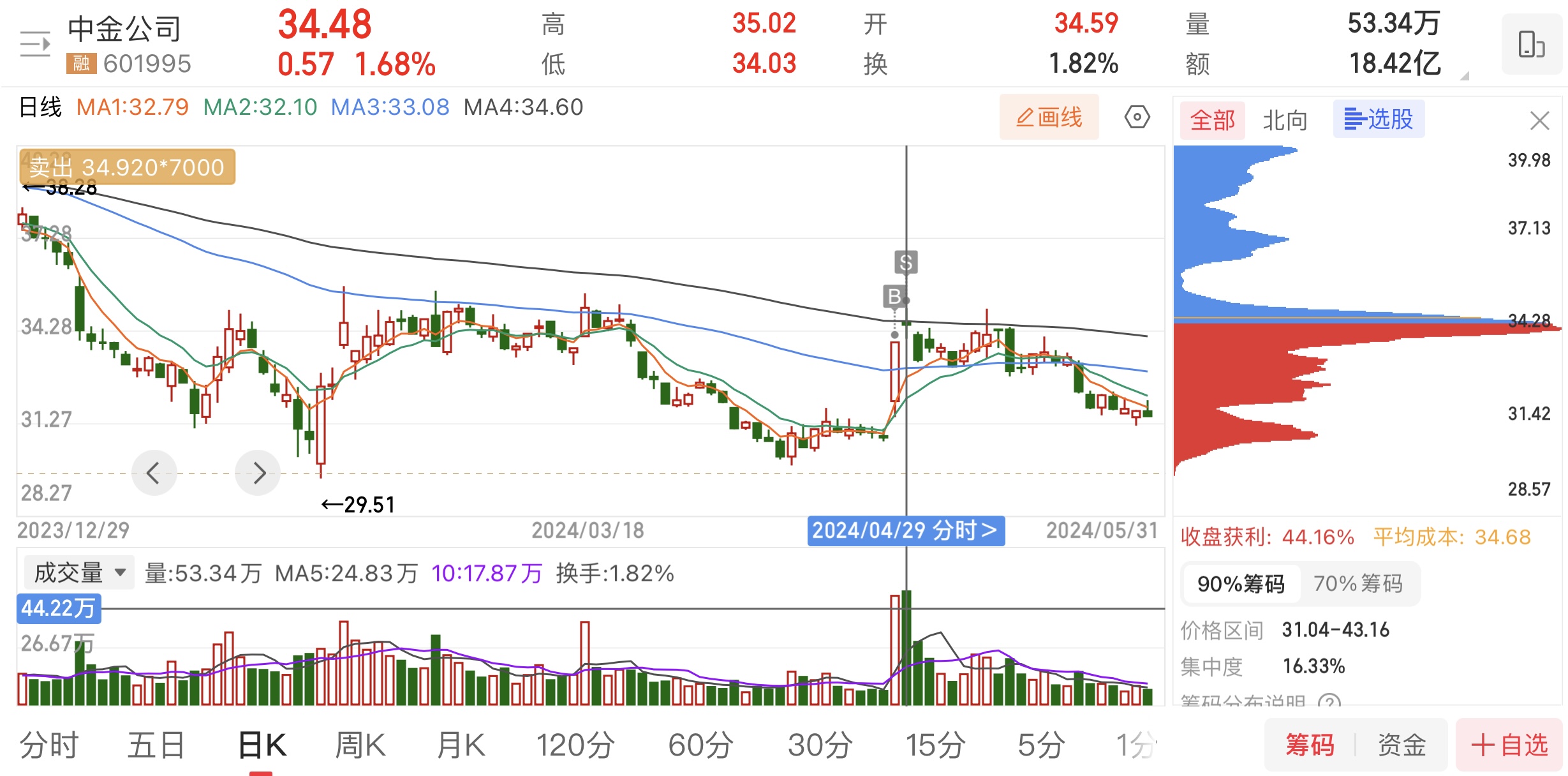Switch to 周K tab
The width and height of the screenshot is (1568, 776).
pos(360,745)
